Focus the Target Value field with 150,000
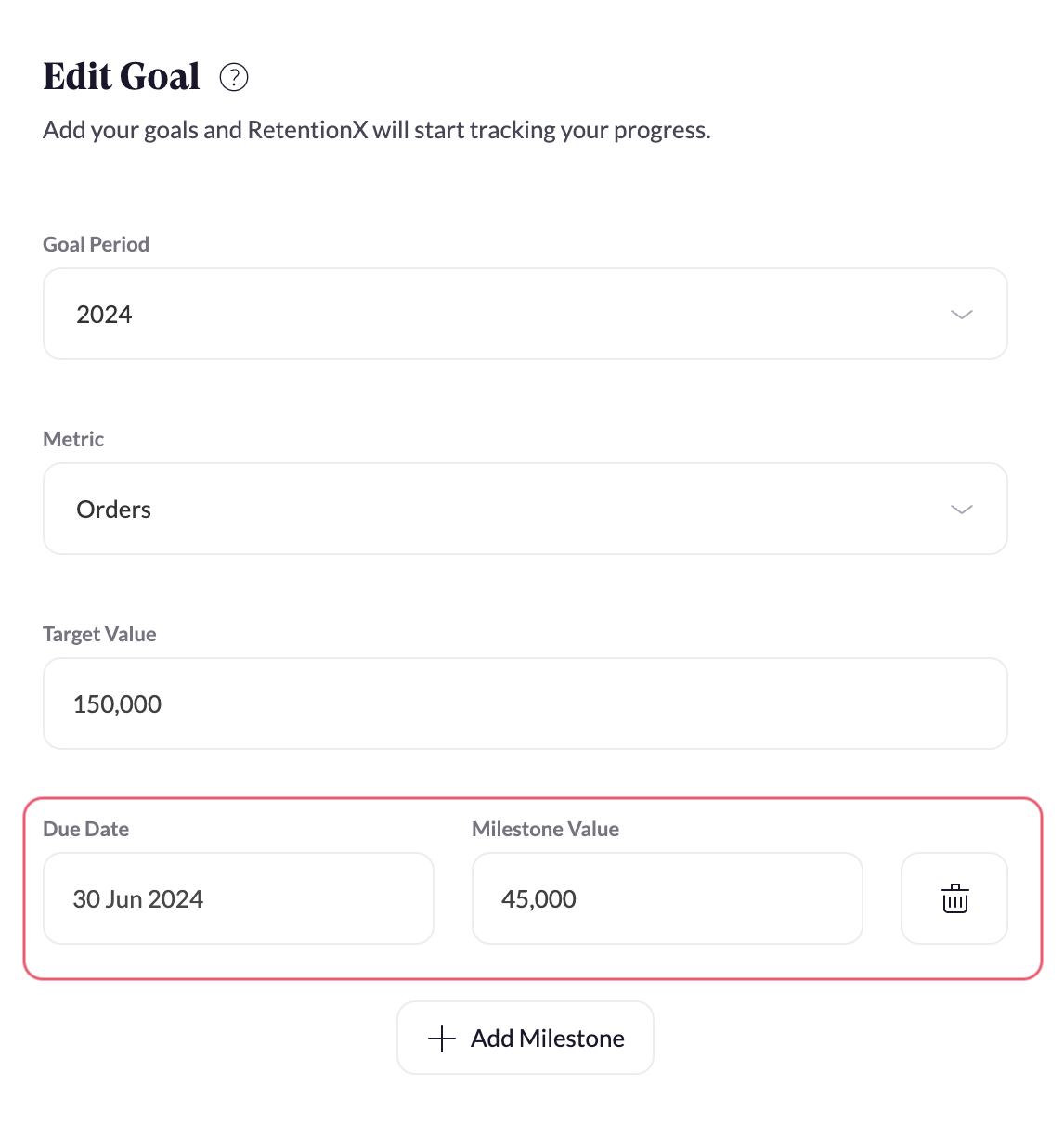This screenshot has height=1123, width=1064. [x=525, y=703]
